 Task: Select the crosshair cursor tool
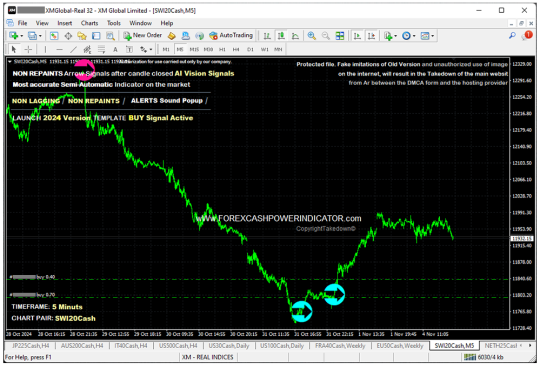[x=28, y=49]
